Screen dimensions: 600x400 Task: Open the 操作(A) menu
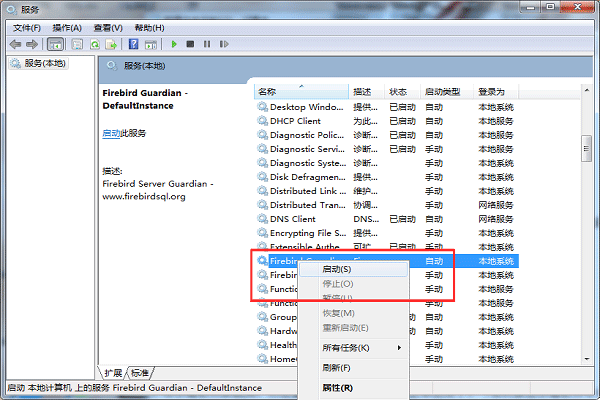(67, 28)
